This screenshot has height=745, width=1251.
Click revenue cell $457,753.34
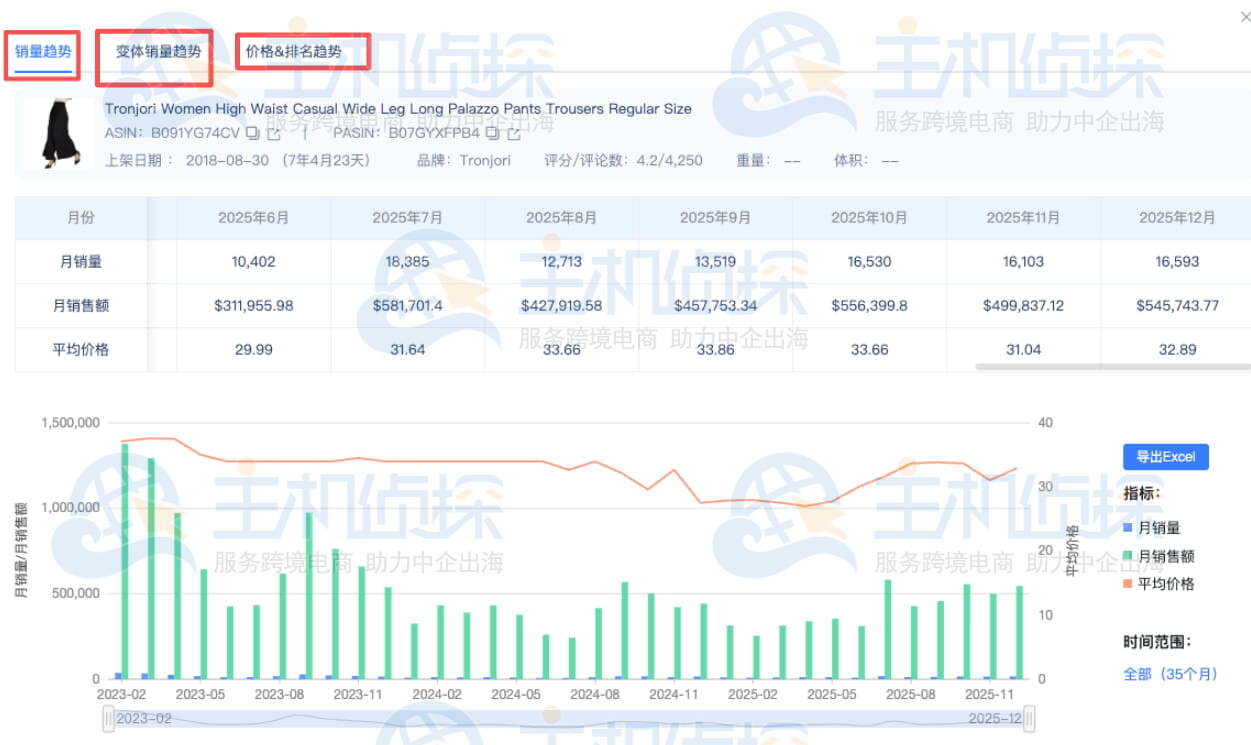(716, 306)
